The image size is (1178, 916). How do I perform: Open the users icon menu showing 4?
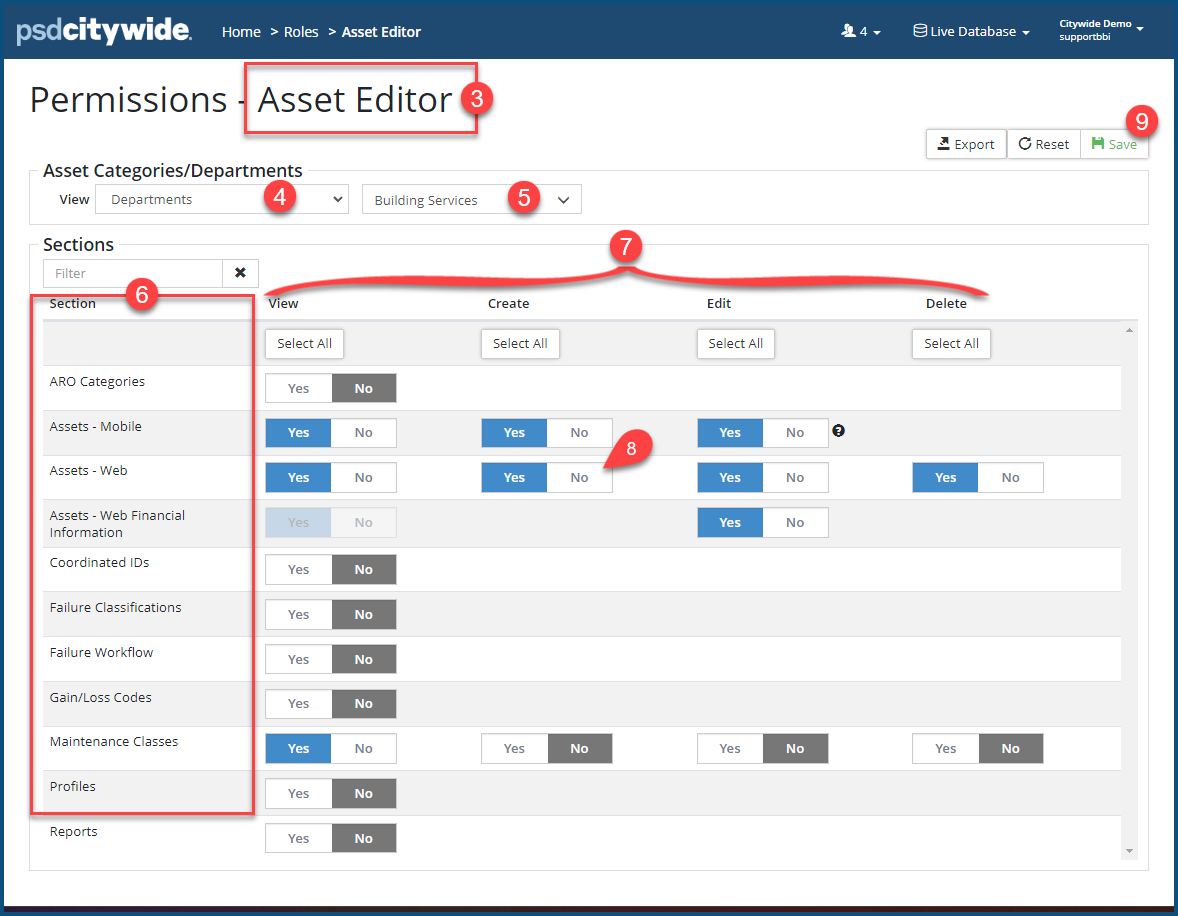[x=860, y=31]
